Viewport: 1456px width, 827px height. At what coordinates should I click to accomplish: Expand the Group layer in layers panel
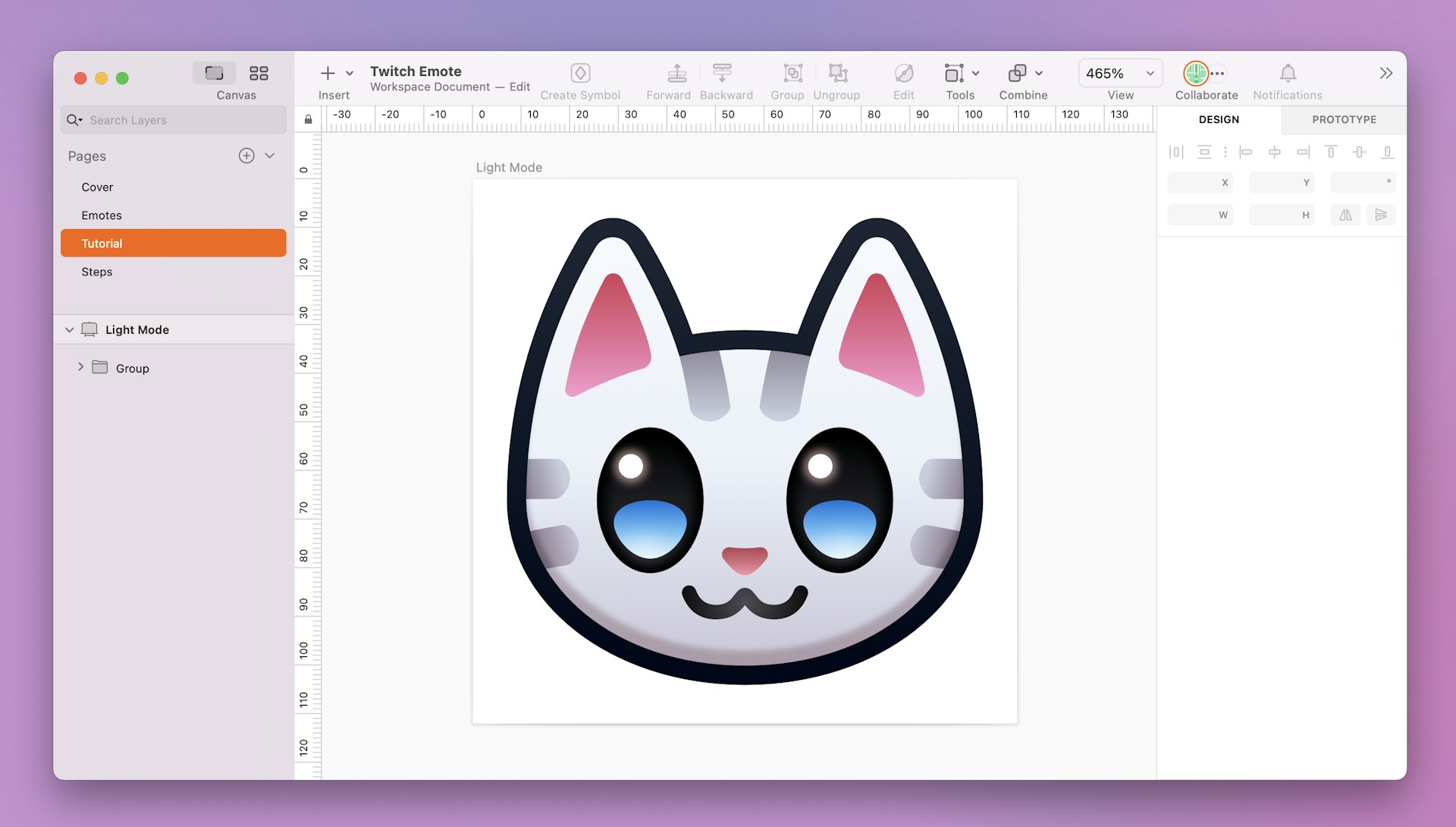click(x=80, y=367)
